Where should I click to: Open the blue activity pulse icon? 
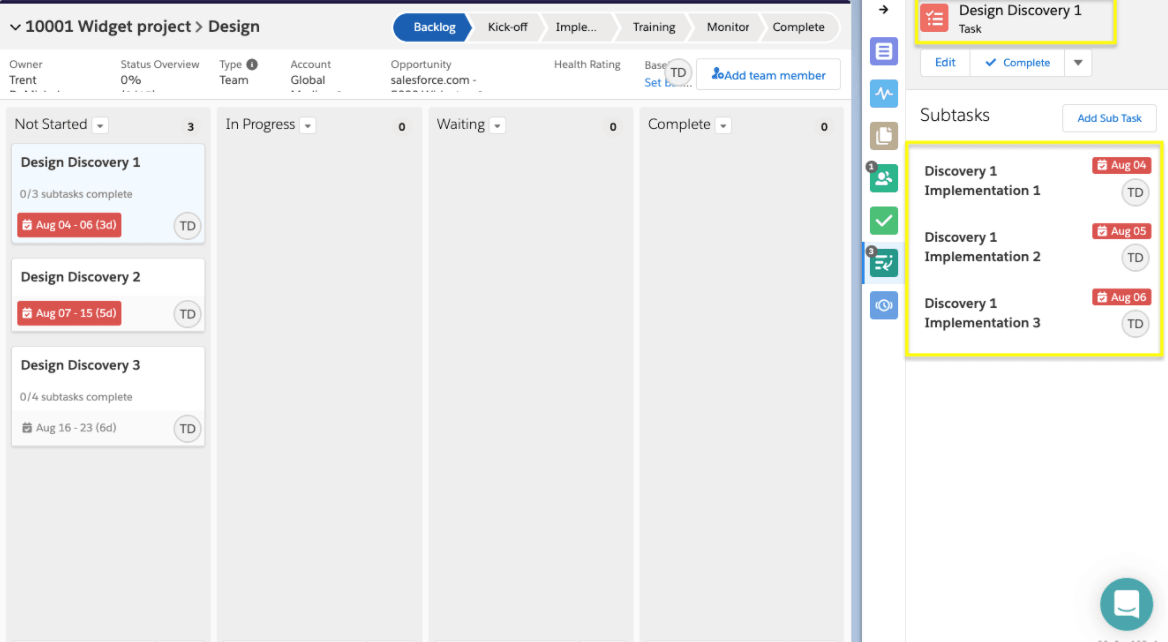pos(883,94)
